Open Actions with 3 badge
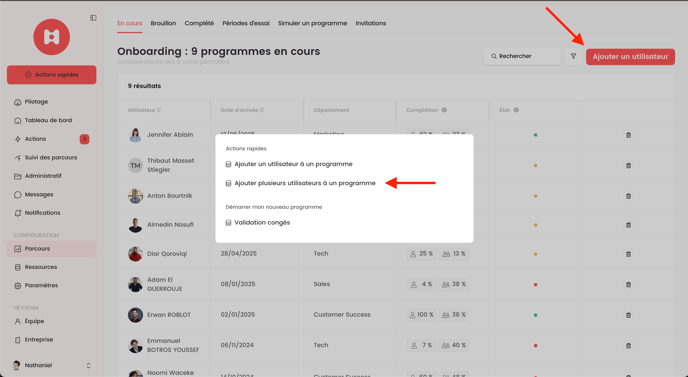The width and height of the screenshot is (688, 377). tap(51, 139)
